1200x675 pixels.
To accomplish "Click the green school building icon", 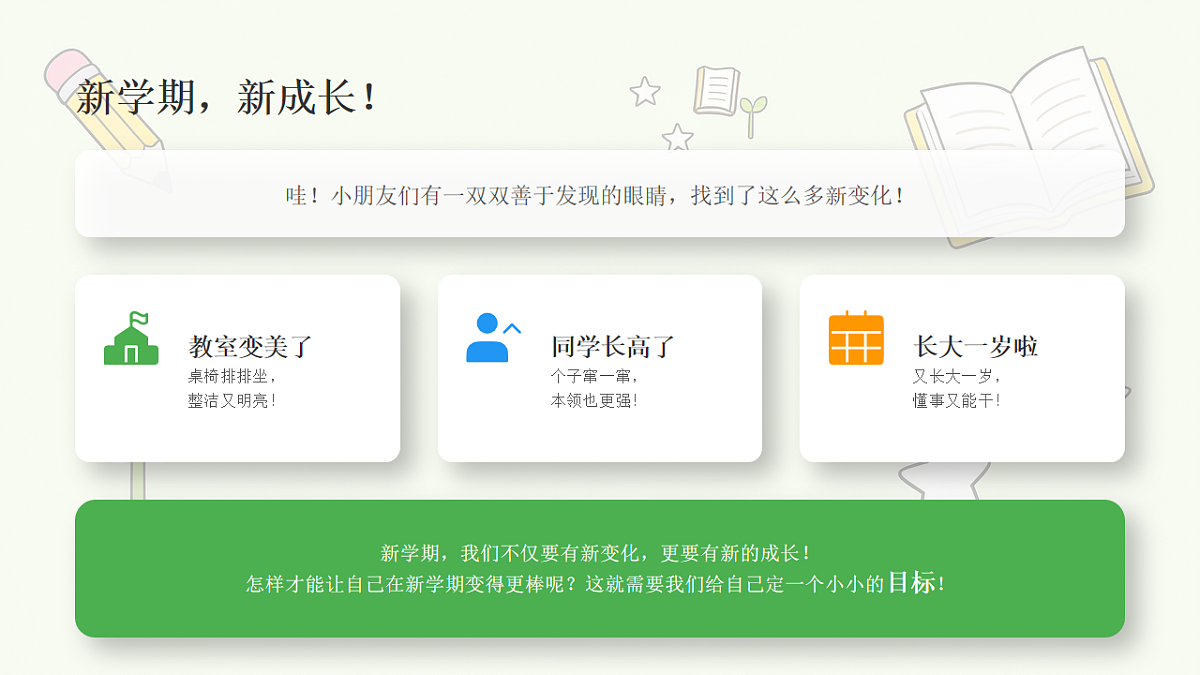I will tap(131, 338).
